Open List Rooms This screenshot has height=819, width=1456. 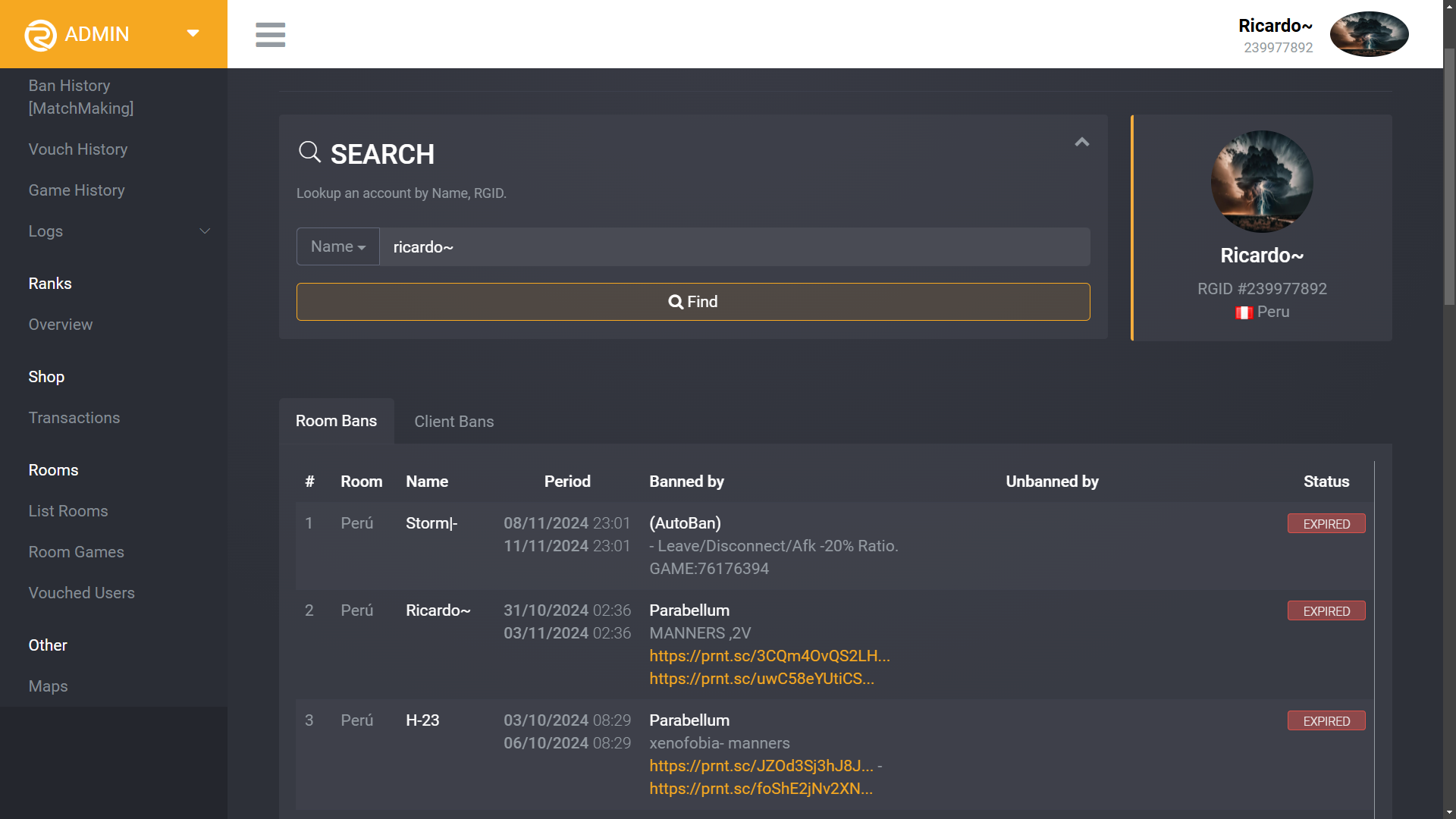pyautogui.click(x=68, y=511)
